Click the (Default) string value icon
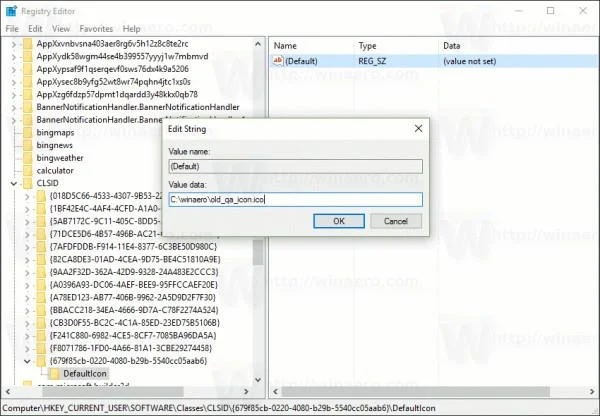600x416 pixels. (x=278, y=61)
